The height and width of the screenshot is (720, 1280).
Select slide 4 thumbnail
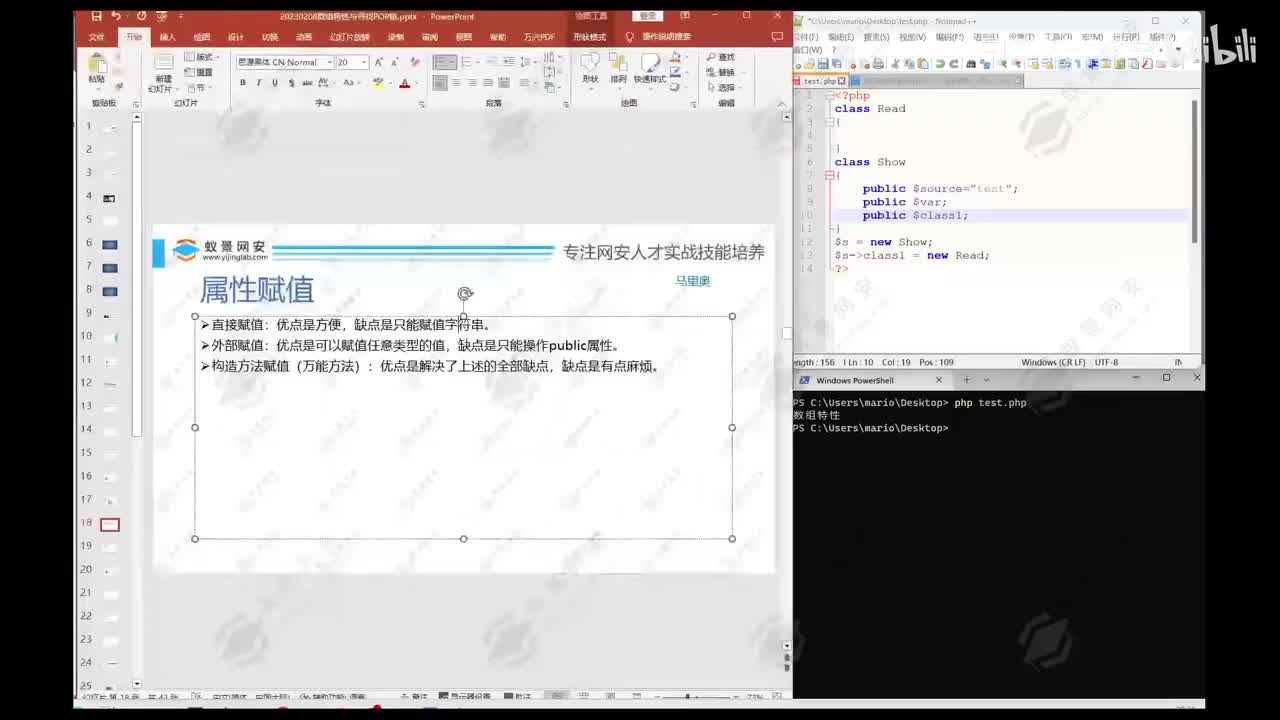click(x=109, y=198)
